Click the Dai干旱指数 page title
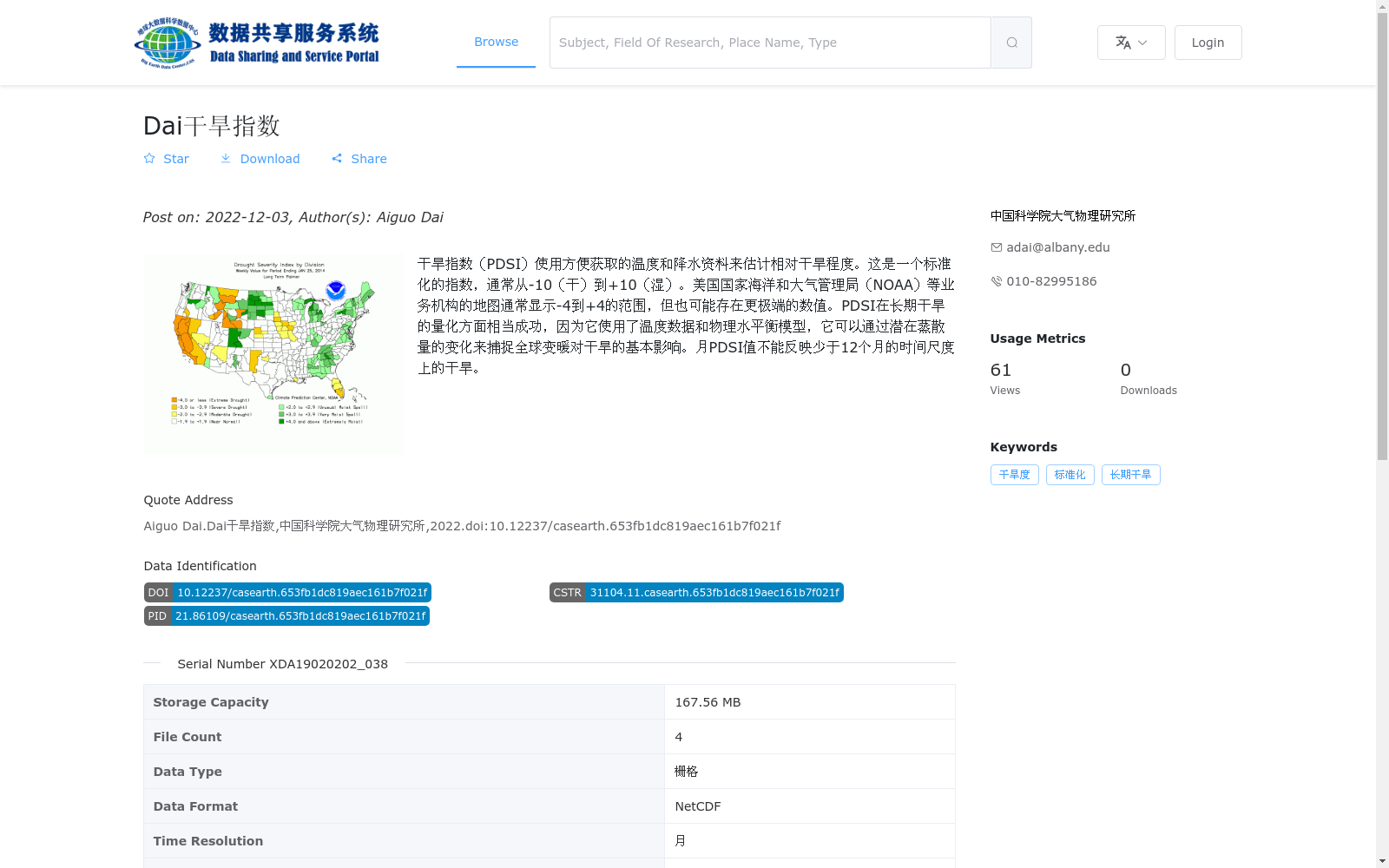The image size is (1389, 868). click(x=212, y=126)
